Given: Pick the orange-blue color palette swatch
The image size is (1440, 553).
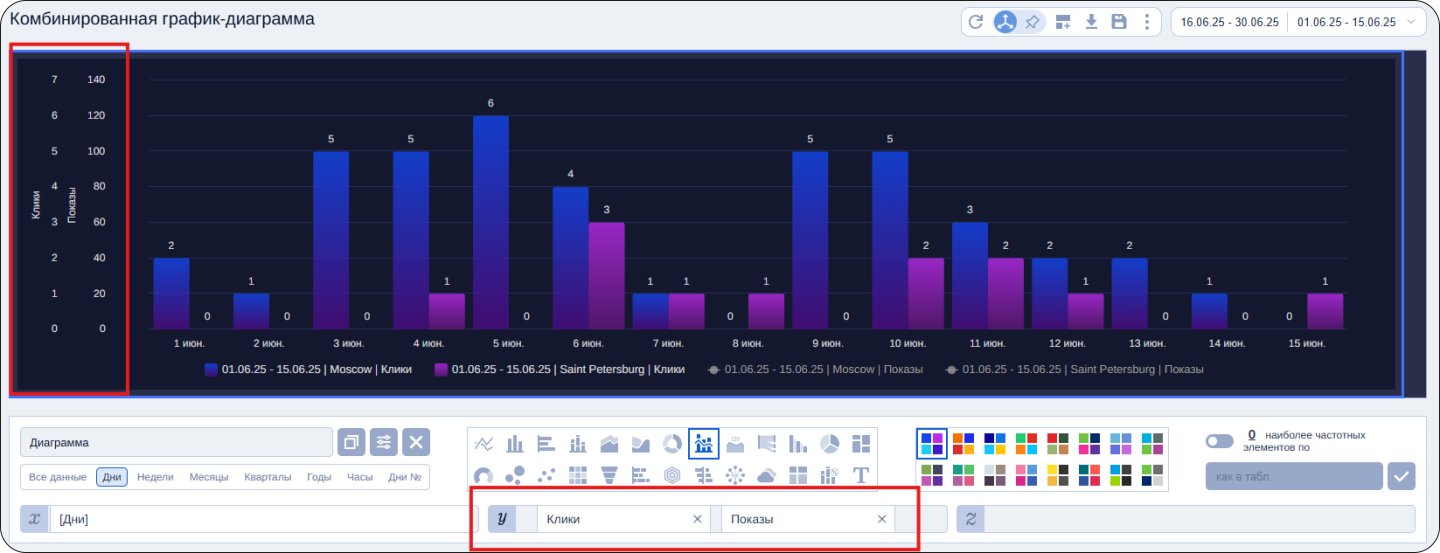Looking at the screenshot, I should pos(963,443).
